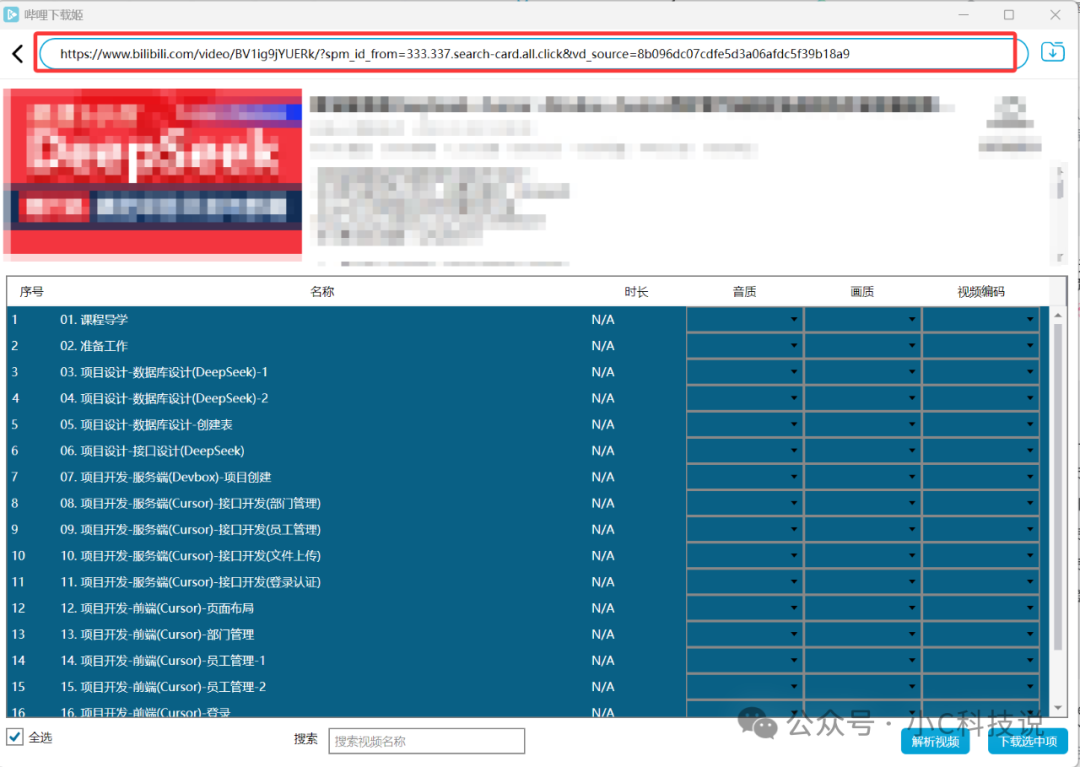Open 视频编码 dropdown for row 03 数据库设计-1

pos(981,372)
